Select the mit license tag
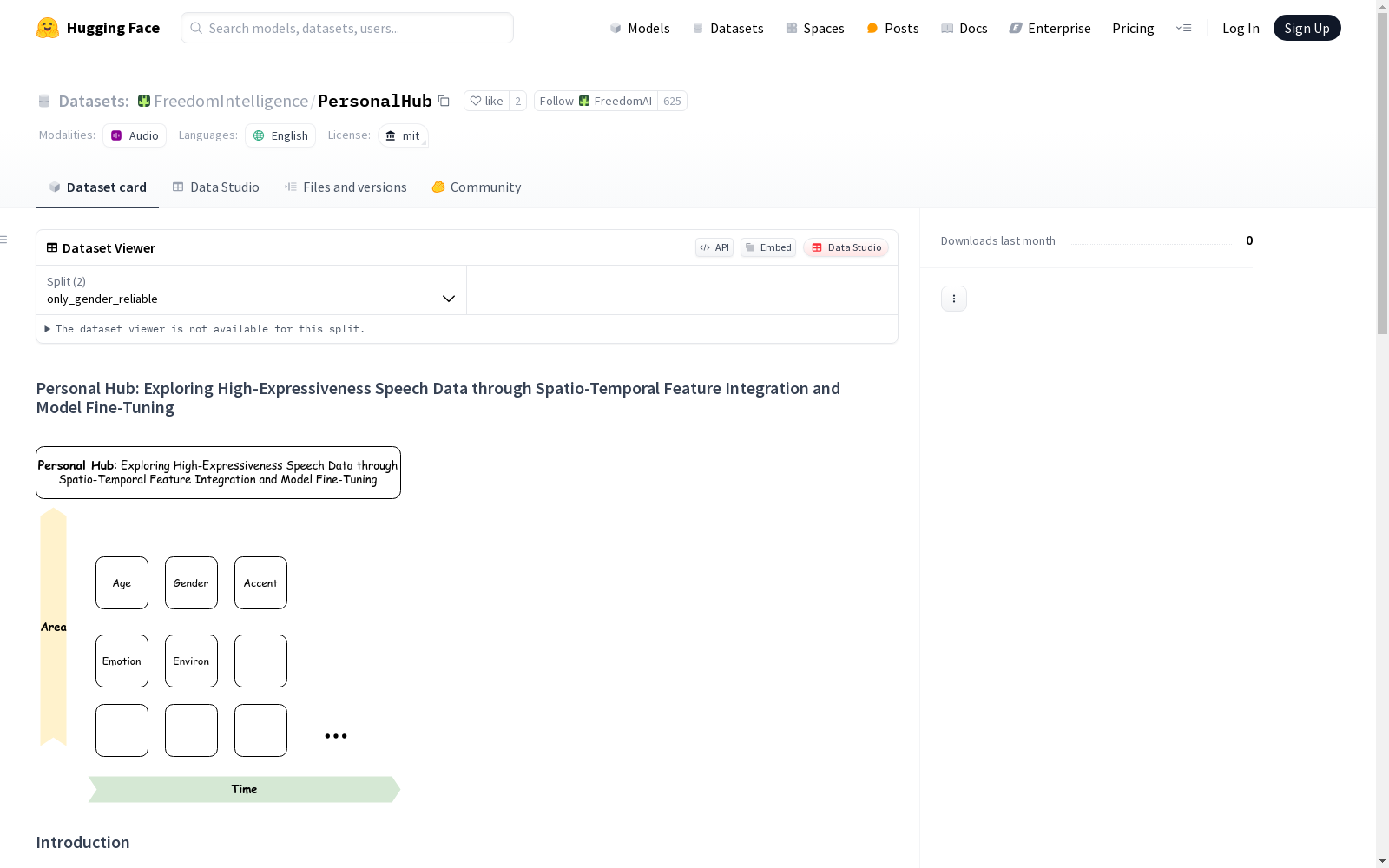This screenshot has height=868, width=1389. tap(403, 135)
